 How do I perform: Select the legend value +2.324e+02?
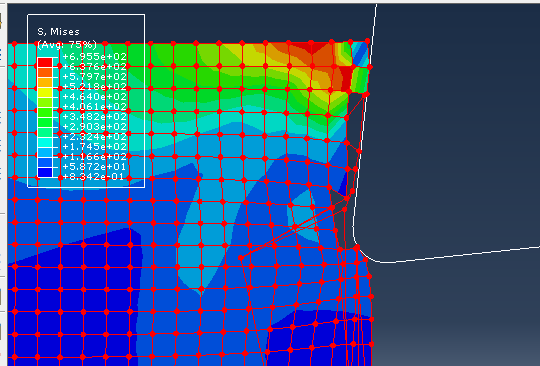point(95,137)
